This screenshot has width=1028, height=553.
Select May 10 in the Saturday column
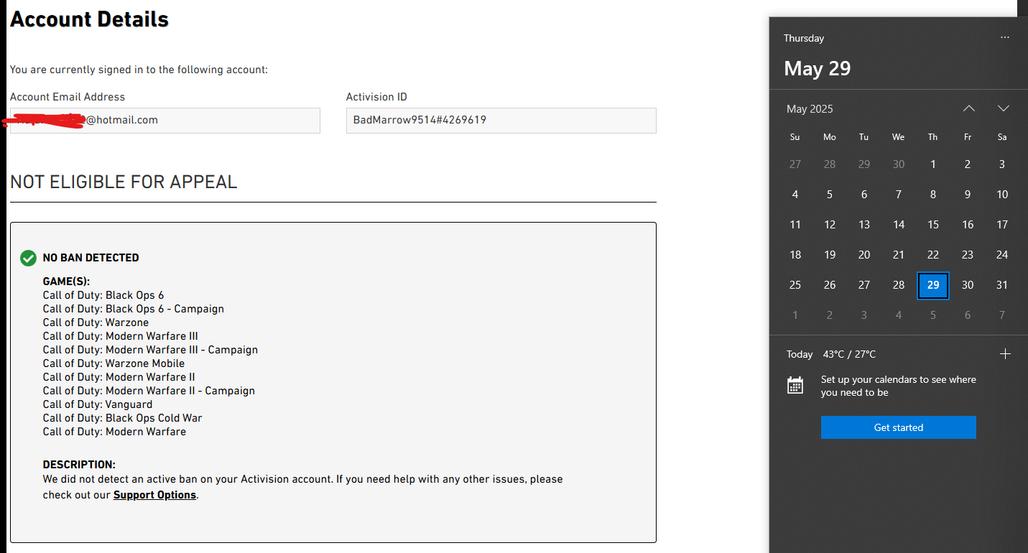[x=1002, y=195]
